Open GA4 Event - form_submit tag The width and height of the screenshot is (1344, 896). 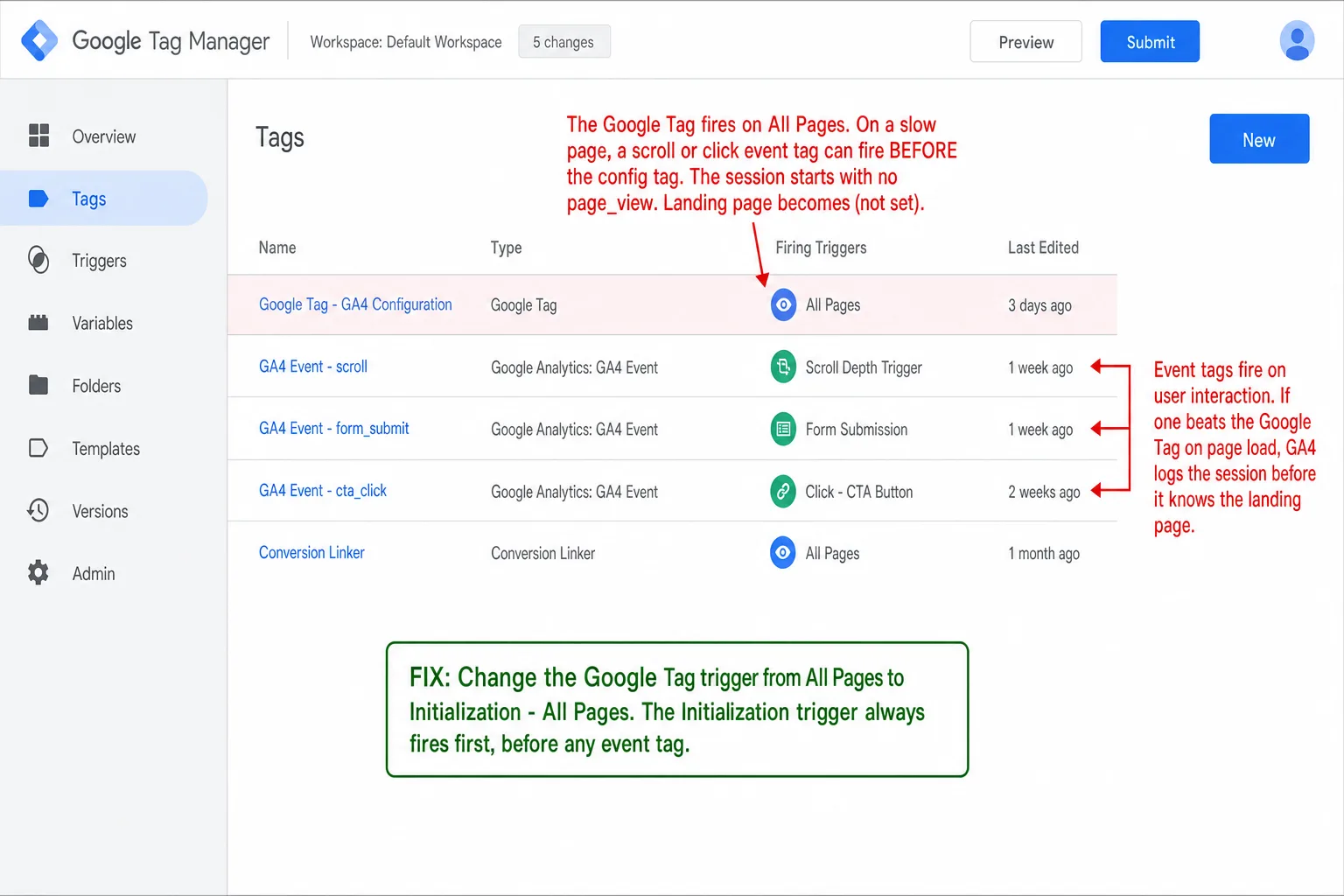tap(333, 429)
